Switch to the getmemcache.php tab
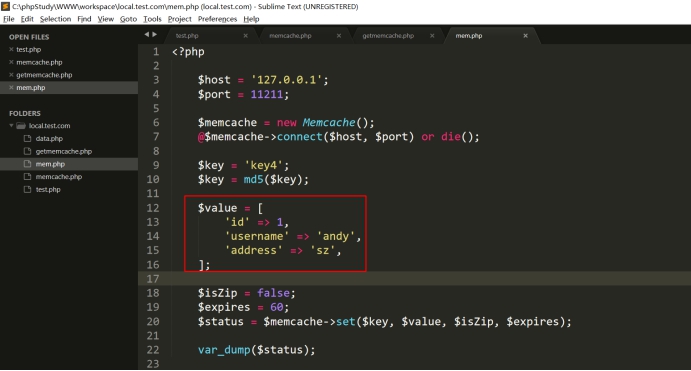The image size is (691, 371). coord(388,36)
